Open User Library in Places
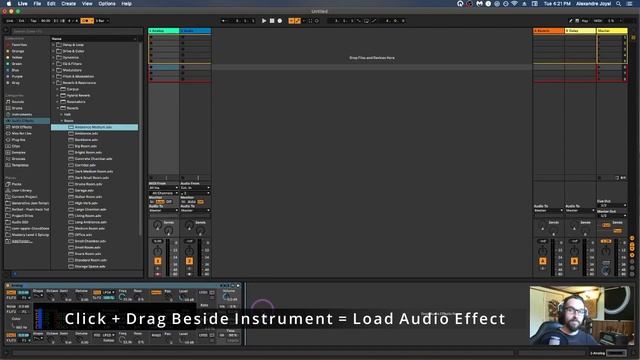The width and height of the screenshot is (640, 360). (x=21, y=190)
